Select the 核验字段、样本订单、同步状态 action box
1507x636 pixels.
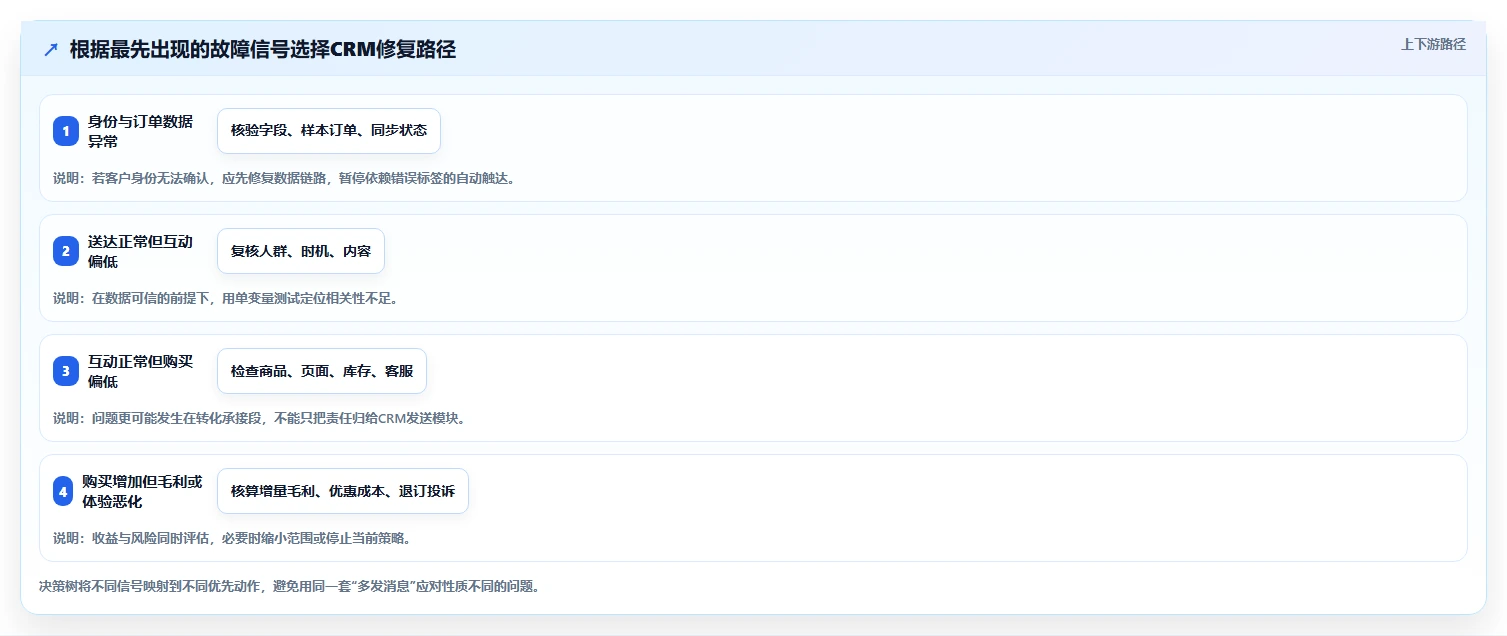click(x=329, y=131)
